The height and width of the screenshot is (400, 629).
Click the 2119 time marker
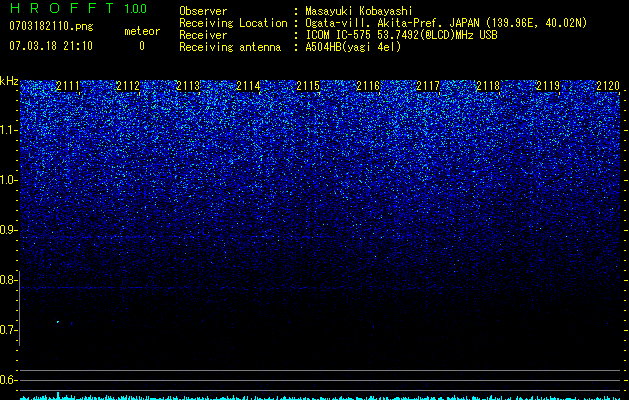tap(548, 85)
